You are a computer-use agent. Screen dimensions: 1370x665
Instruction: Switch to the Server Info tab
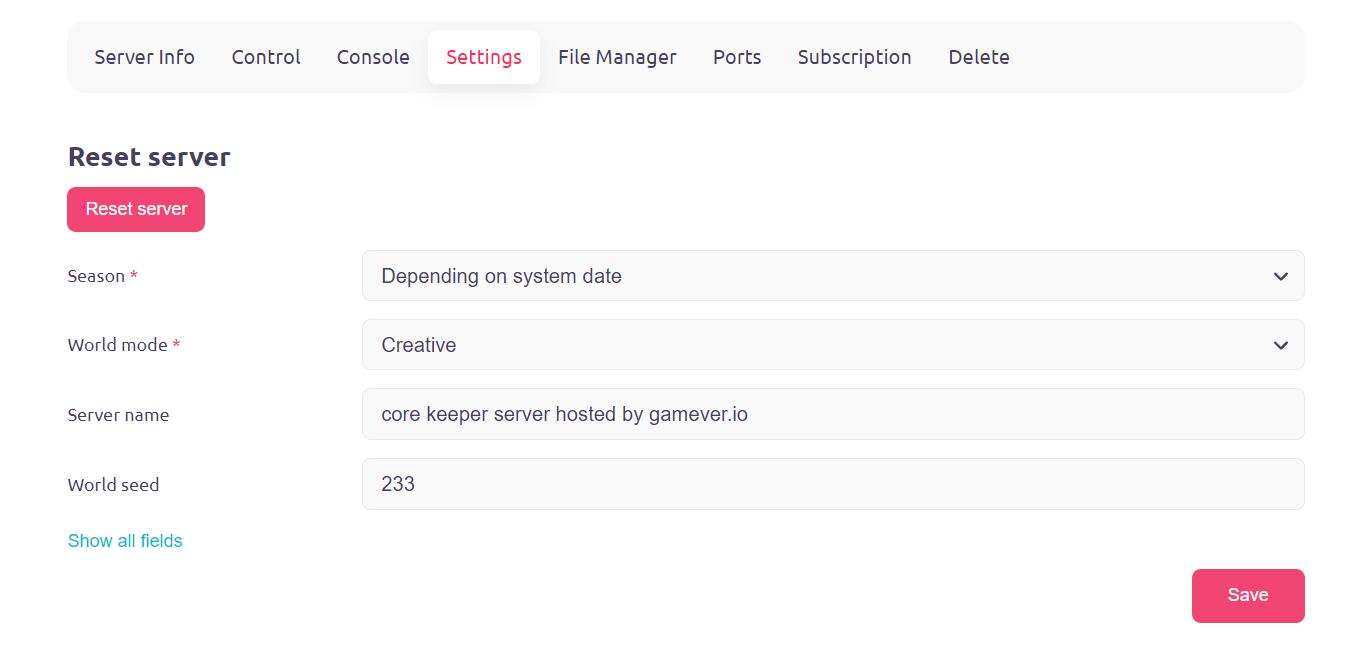(144, 57)
